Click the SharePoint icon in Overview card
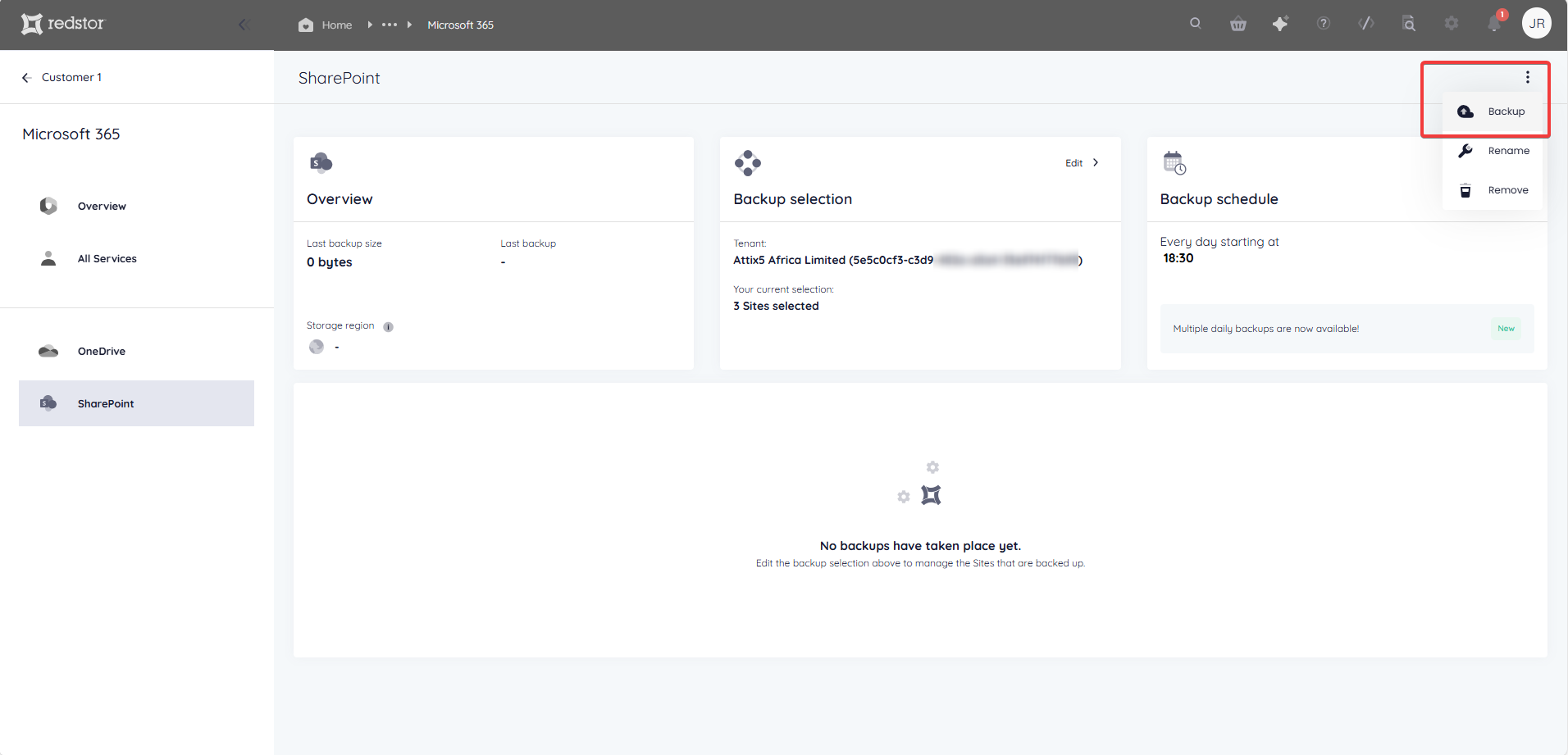Viewport: 1568px width, 755px height. (321, 162)
